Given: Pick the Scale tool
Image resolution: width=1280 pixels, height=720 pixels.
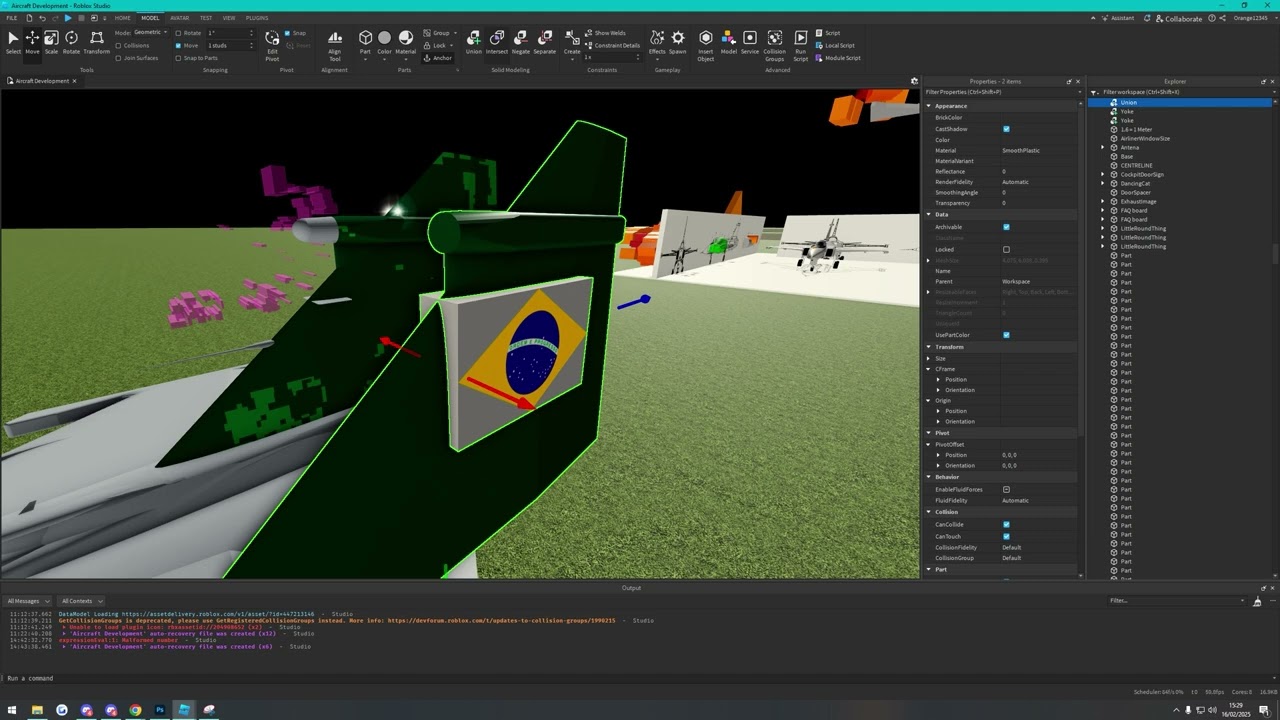Looking at the screenshot, I should pos(51,42).
